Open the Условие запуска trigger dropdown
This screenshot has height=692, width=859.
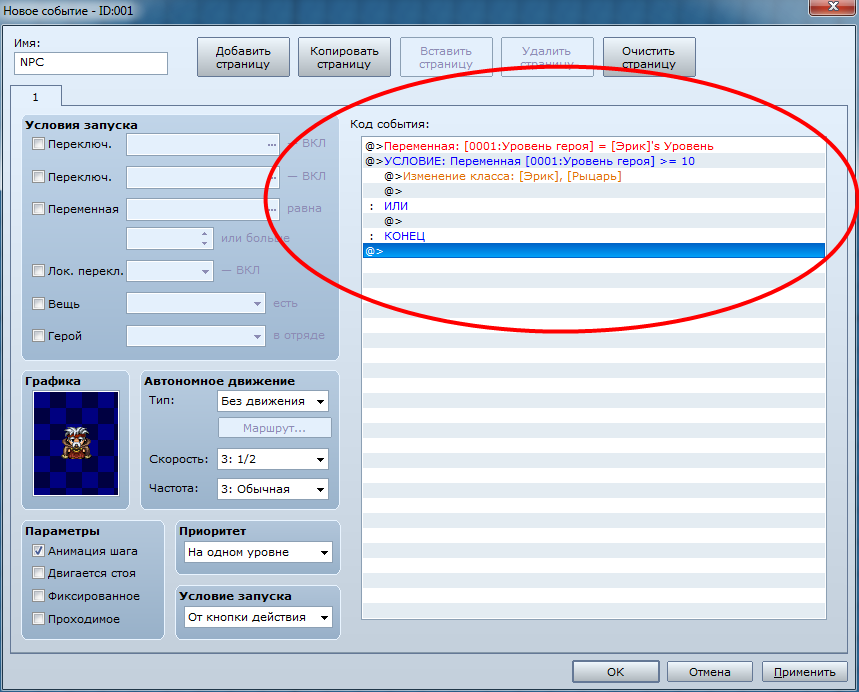[x=258, y=617]
